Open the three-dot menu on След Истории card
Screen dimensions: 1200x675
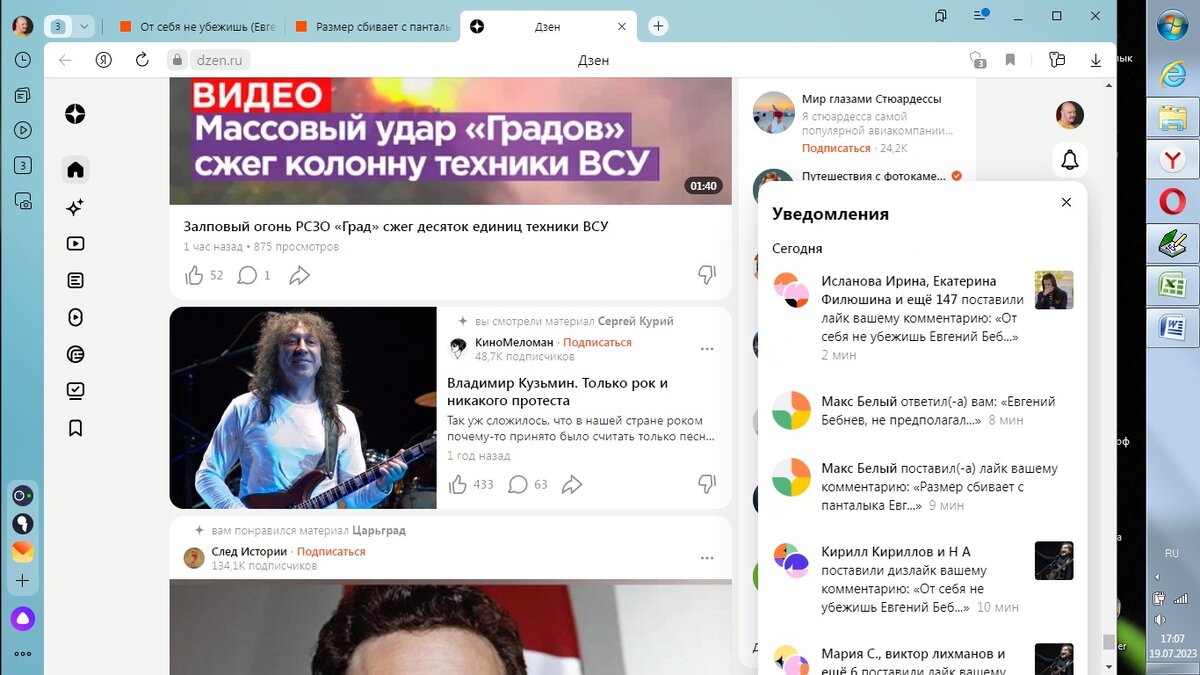coord(707,558)
